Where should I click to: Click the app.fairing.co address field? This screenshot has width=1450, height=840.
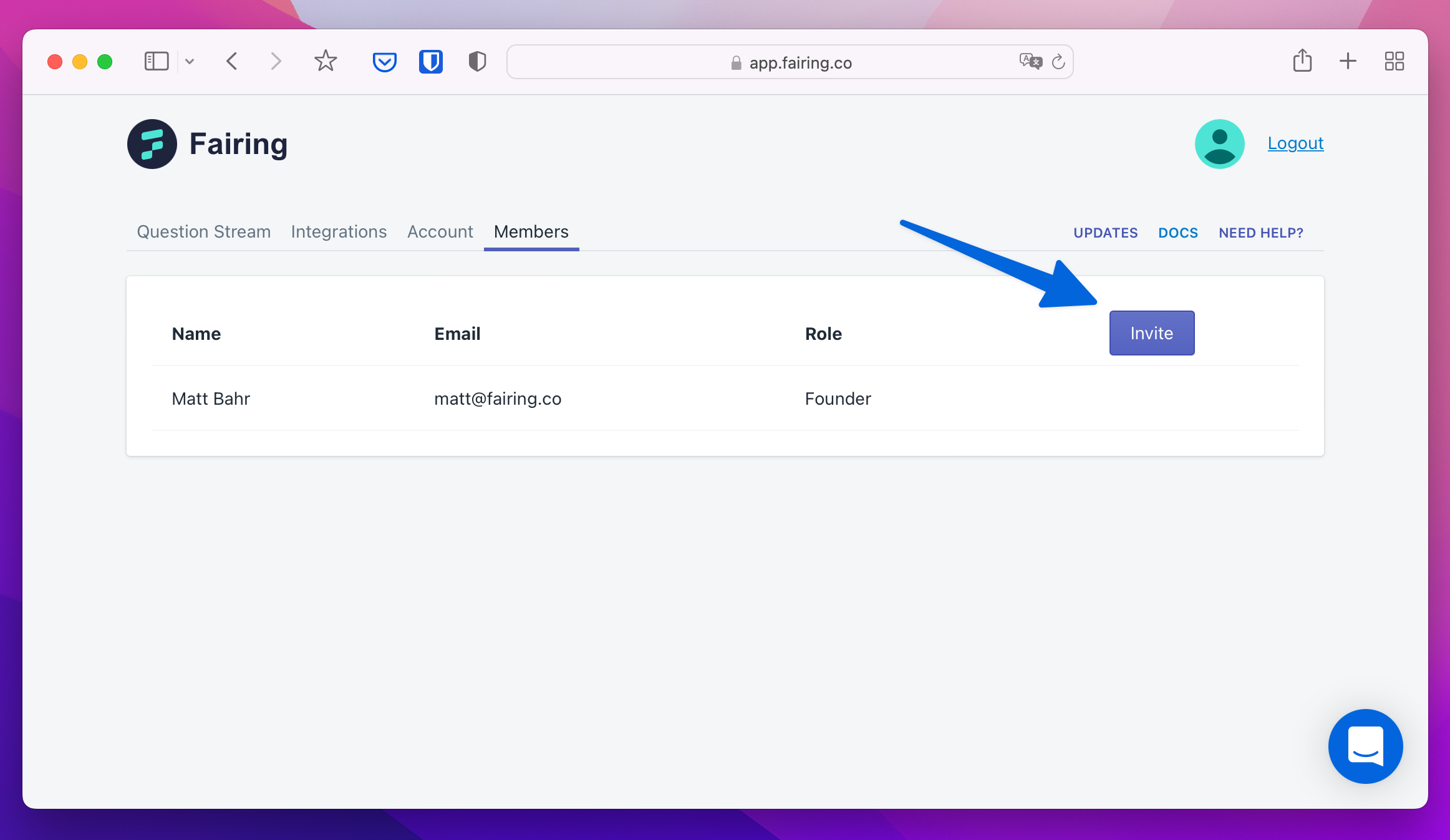[x=800, y=62]
